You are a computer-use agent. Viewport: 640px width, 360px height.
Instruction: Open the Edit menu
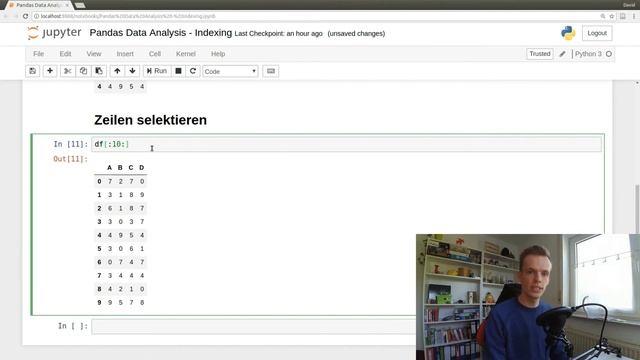tap(65, 54)
